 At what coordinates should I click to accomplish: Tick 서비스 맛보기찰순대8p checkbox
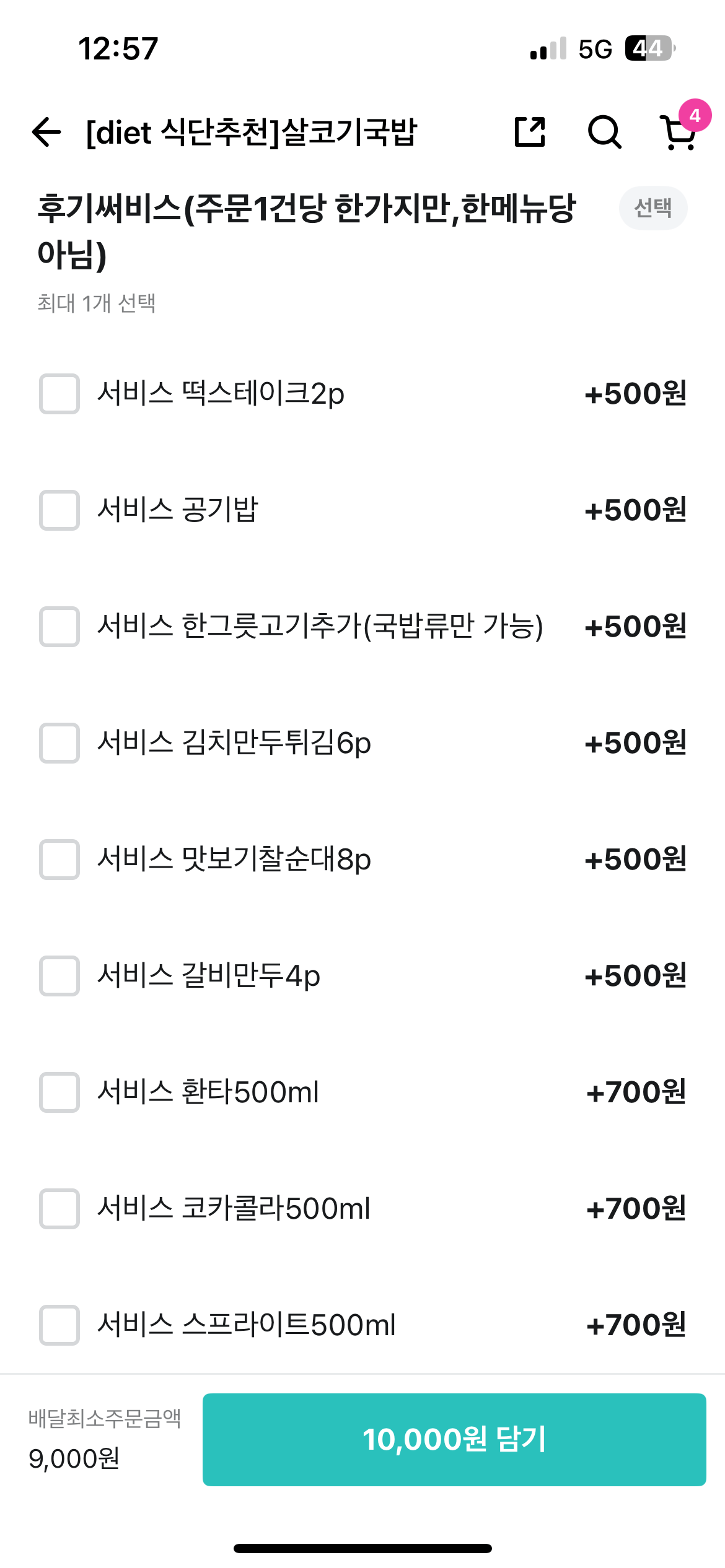pyautogui.click(x=59, y=860)
